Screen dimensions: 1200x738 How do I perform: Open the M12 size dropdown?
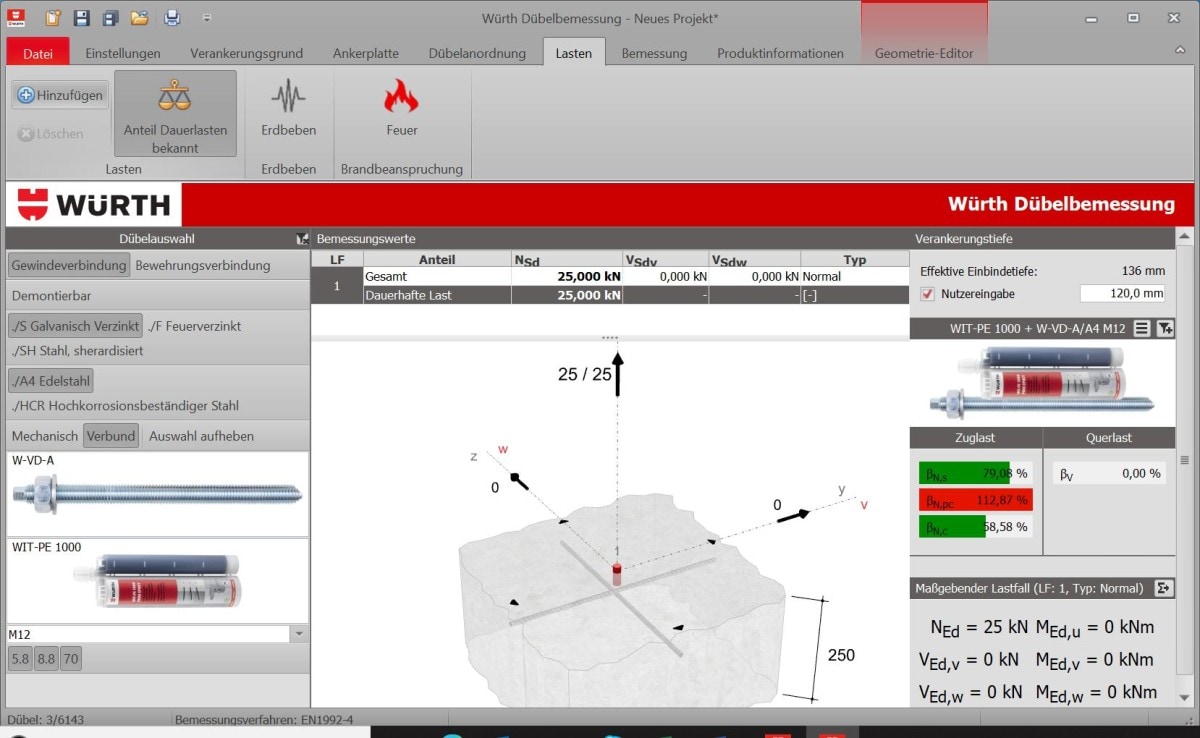pos(299,634)
